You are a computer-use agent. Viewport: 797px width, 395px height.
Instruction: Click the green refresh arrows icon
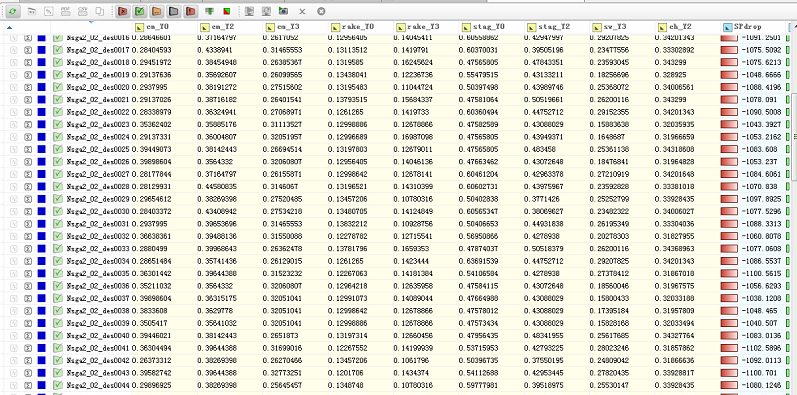click(12, 11)
